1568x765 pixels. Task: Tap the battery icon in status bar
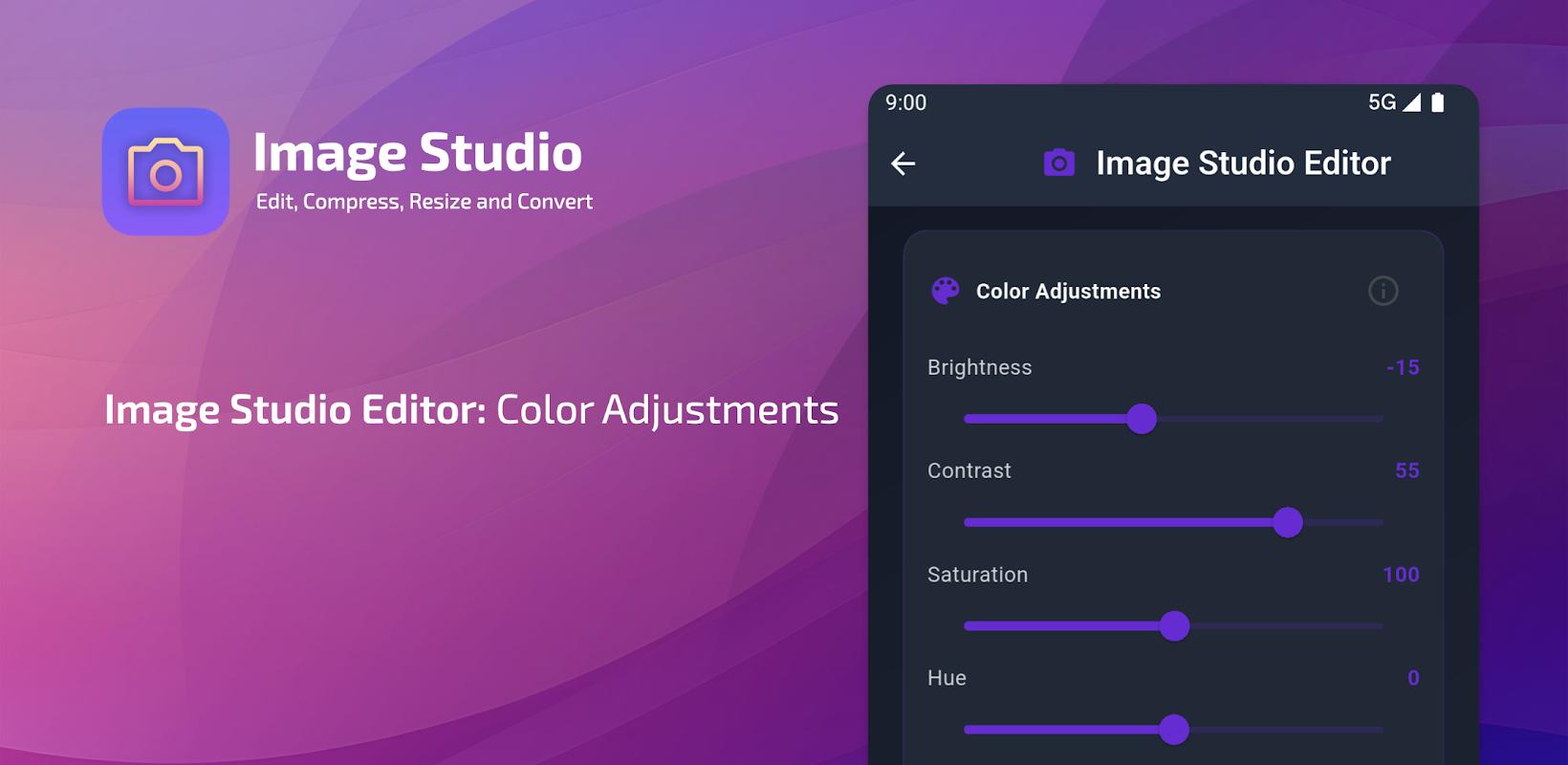click(x=1437, y=102)
